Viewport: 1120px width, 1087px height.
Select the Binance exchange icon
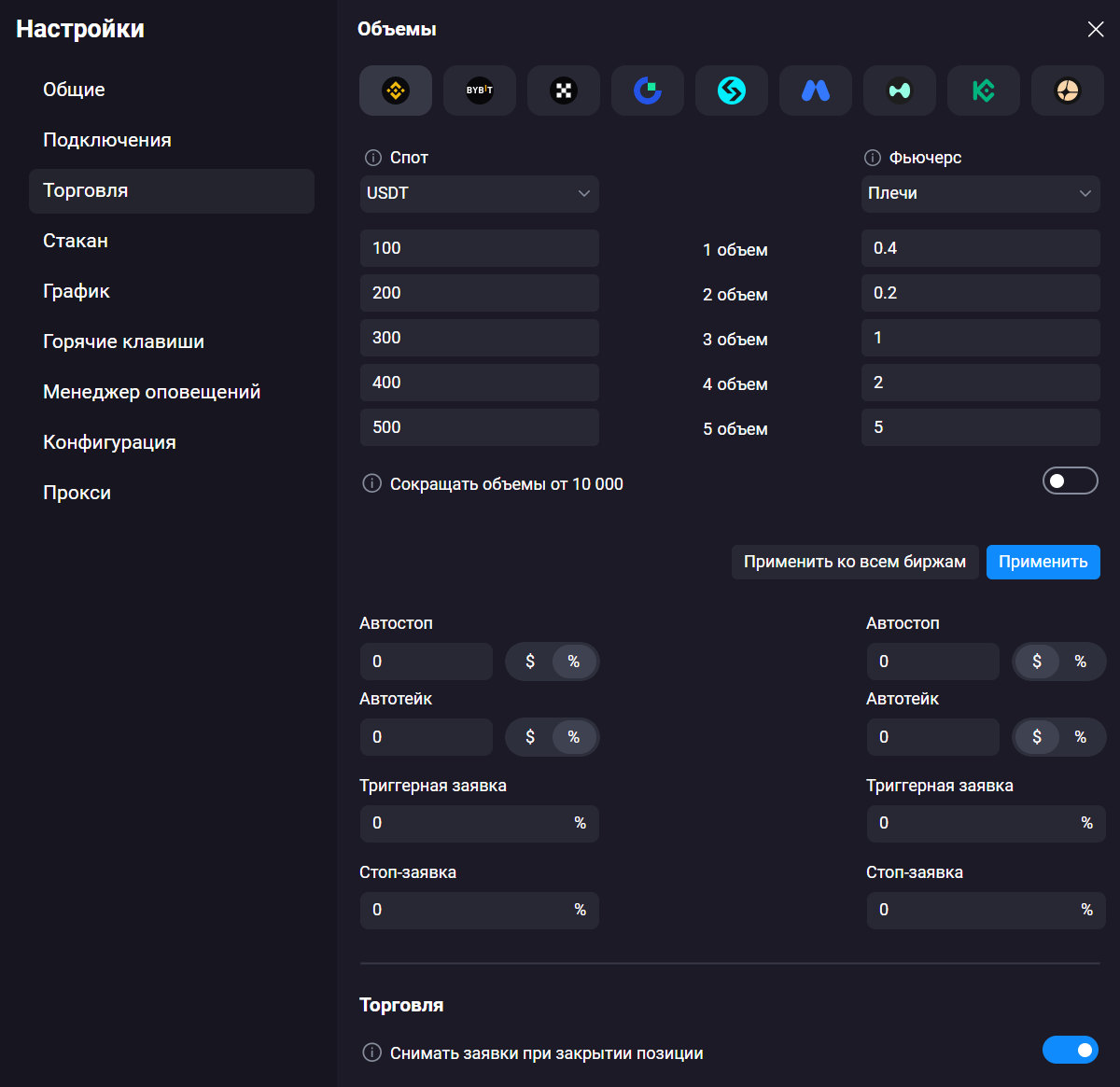396,91
